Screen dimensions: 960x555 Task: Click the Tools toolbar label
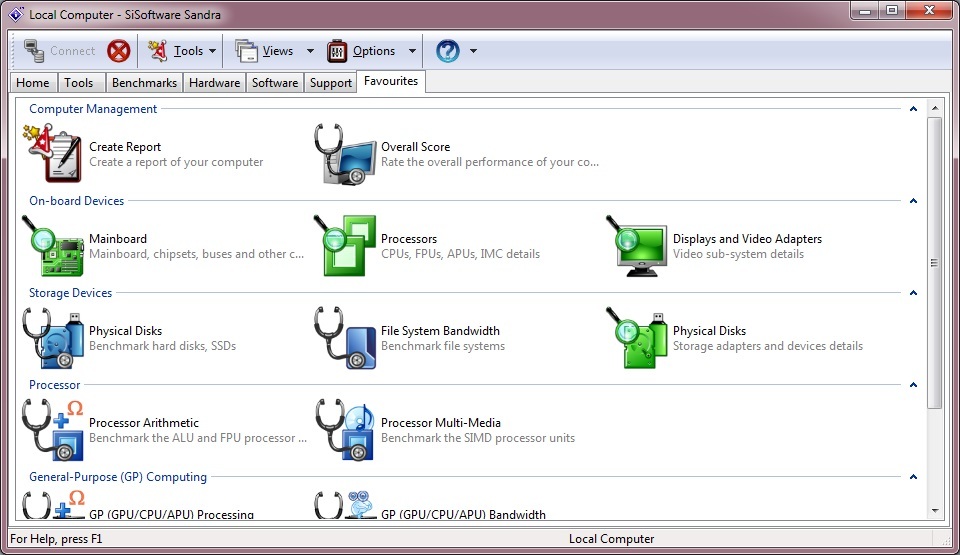tap(189, 51)
